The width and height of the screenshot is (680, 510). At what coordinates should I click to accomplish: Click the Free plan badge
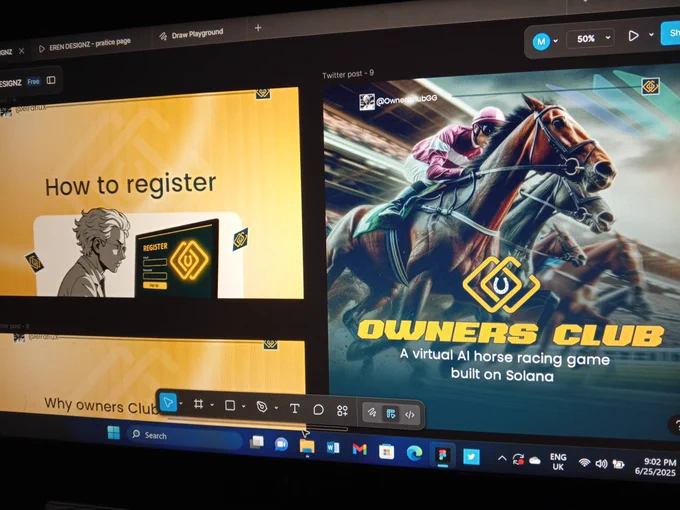[33, 82]
